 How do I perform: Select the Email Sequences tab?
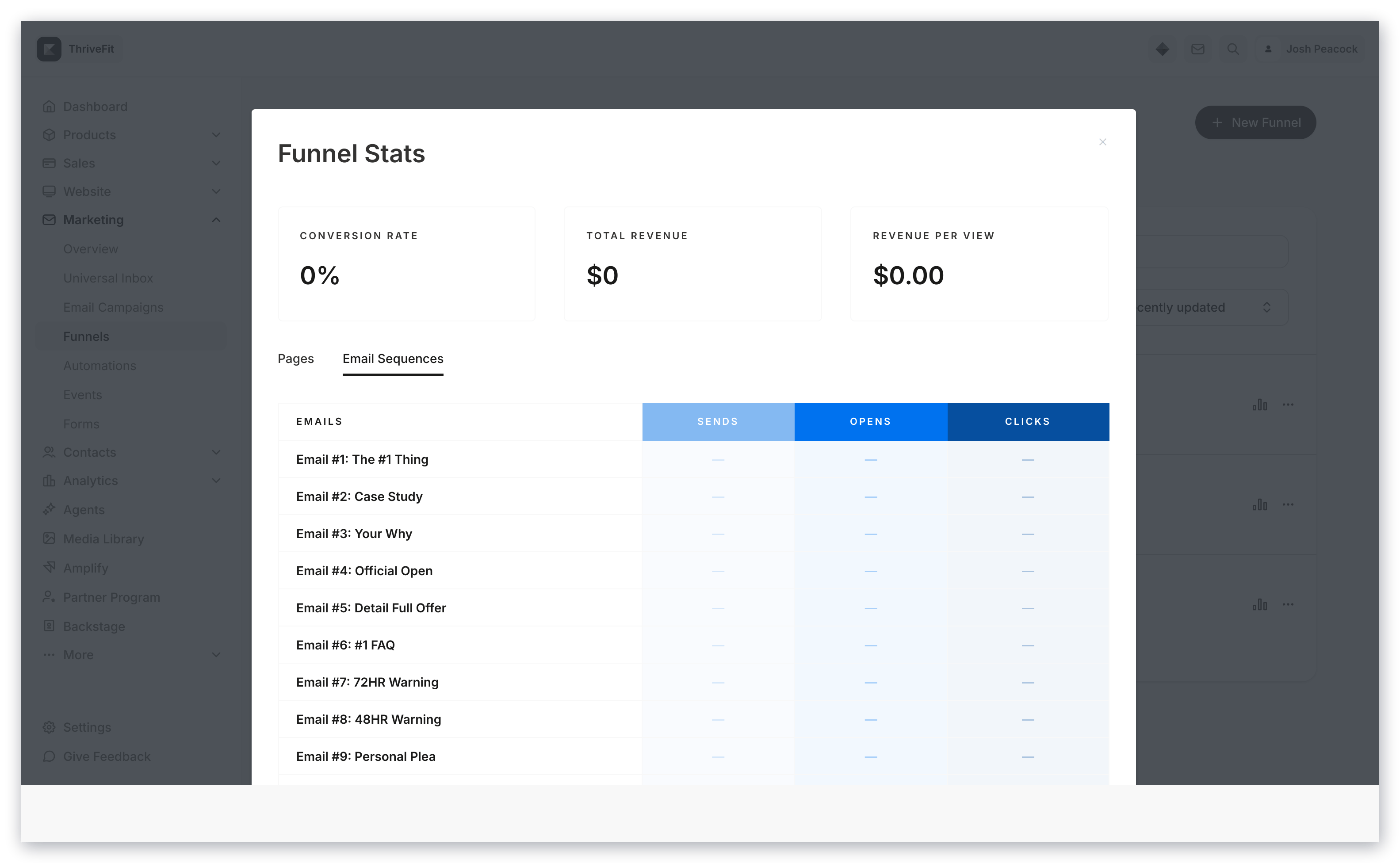393,359
